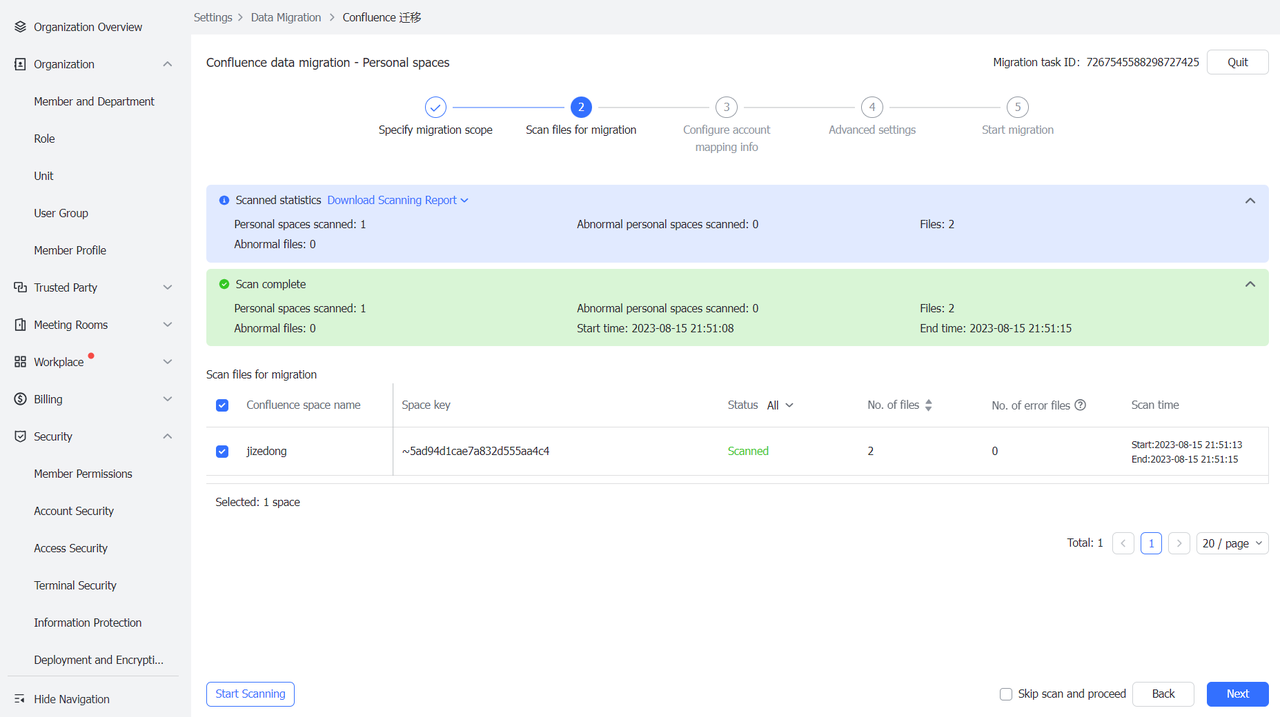Click the Quit button
The width and height of the screenshot is (1280, 717).
tap(1238, 62)
